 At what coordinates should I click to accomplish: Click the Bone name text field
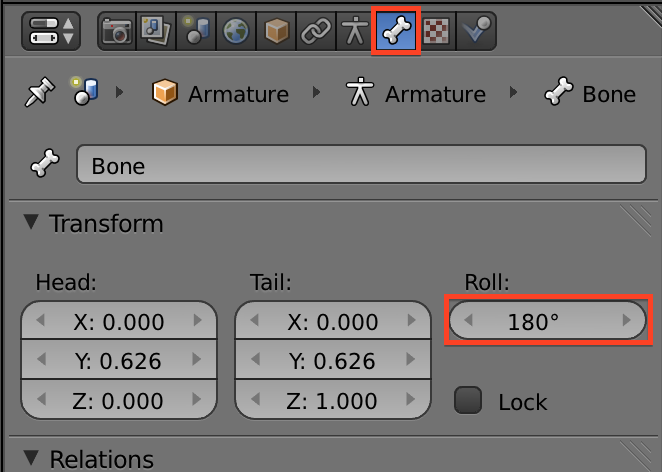click(360, 165)
